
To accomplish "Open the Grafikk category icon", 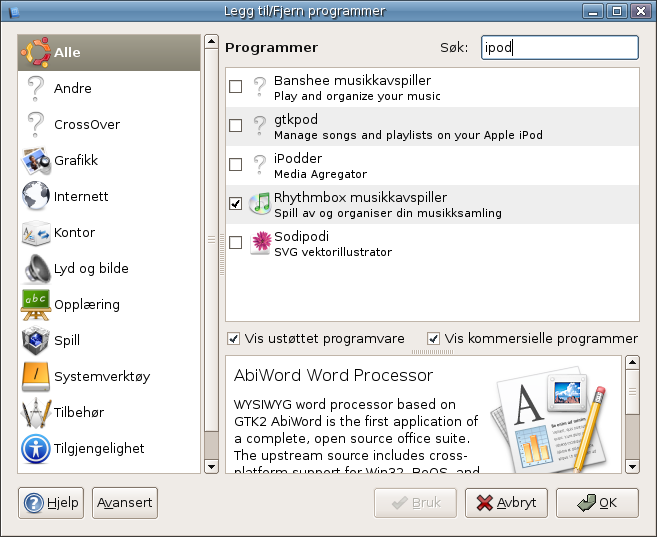I will pos(36,160).
